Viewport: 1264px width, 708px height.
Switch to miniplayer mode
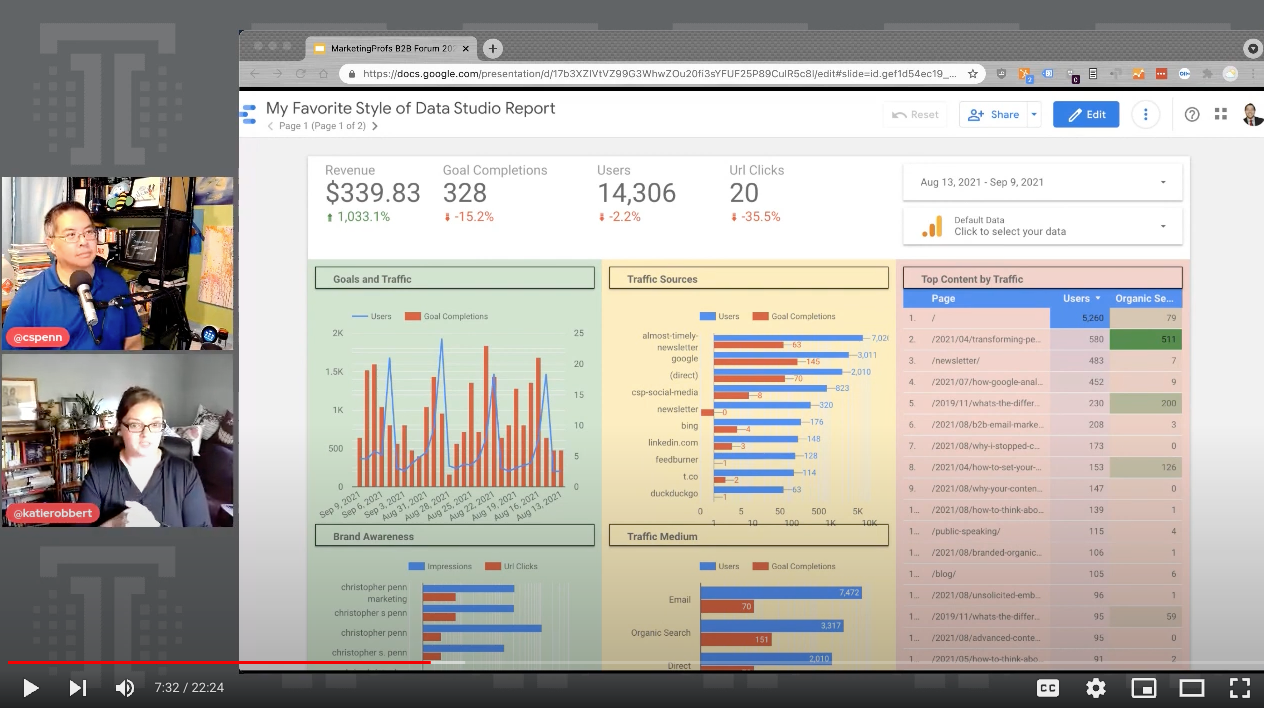pyautogui.click(x=1143, y=688)
